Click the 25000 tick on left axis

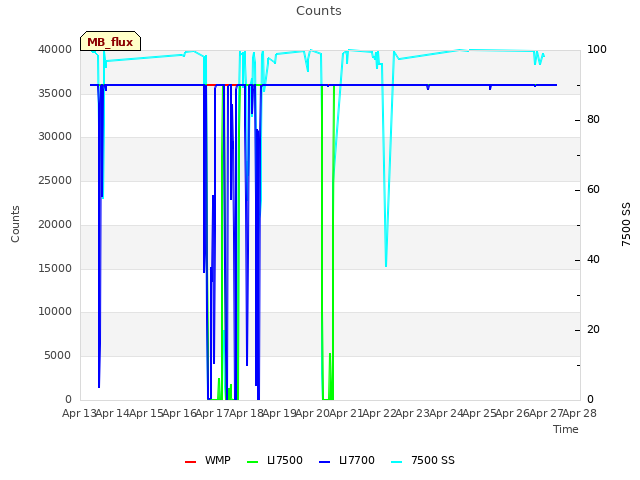coord(55,180)
